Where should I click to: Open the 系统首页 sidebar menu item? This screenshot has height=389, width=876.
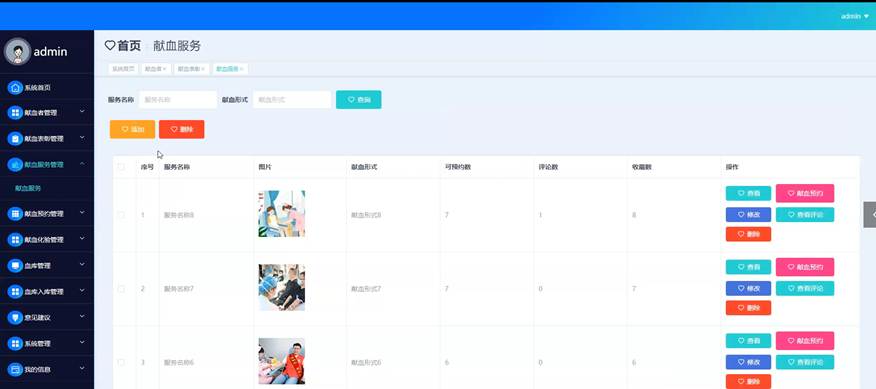[x=47, y=88]
